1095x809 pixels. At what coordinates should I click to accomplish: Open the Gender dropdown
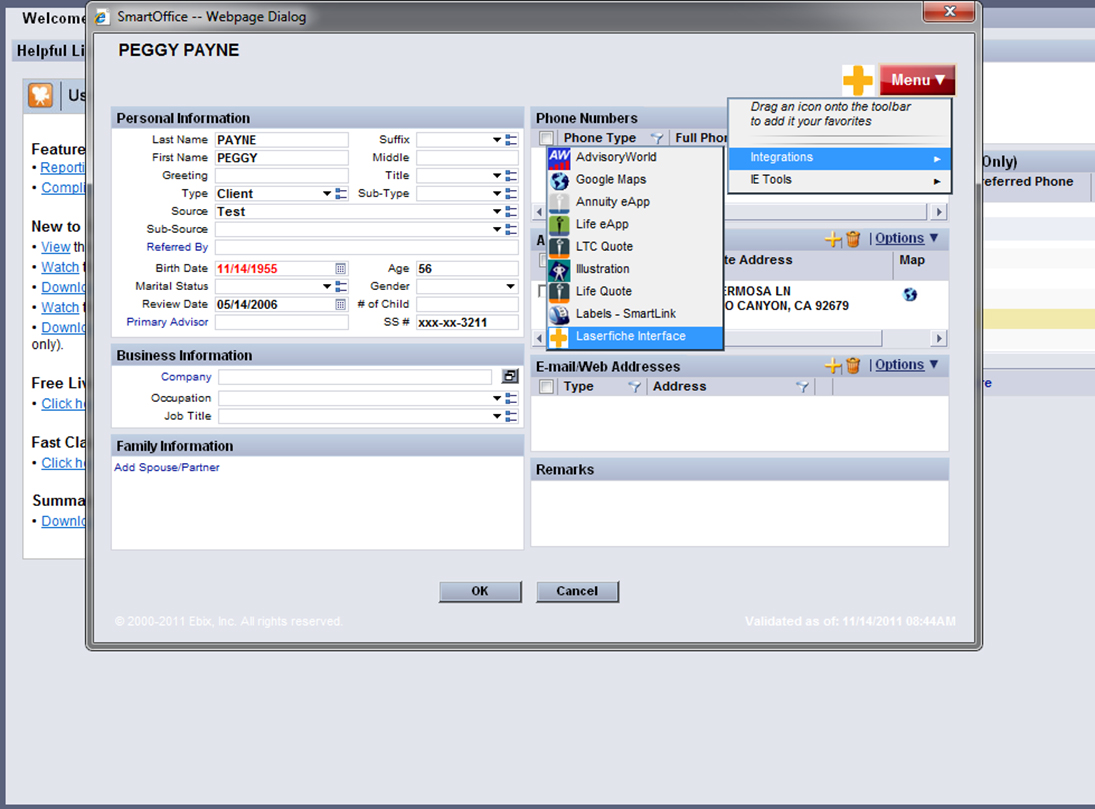pos(510,287)
